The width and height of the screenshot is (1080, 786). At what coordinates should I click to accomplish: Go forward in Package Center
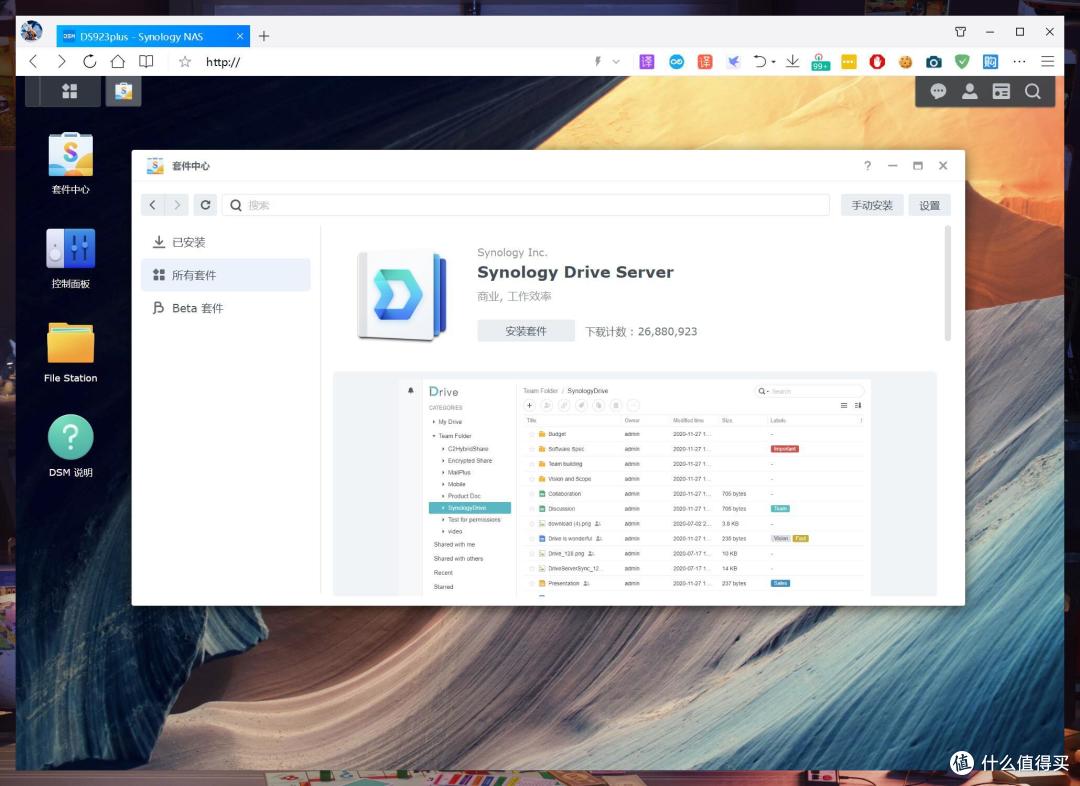point(177,205)
